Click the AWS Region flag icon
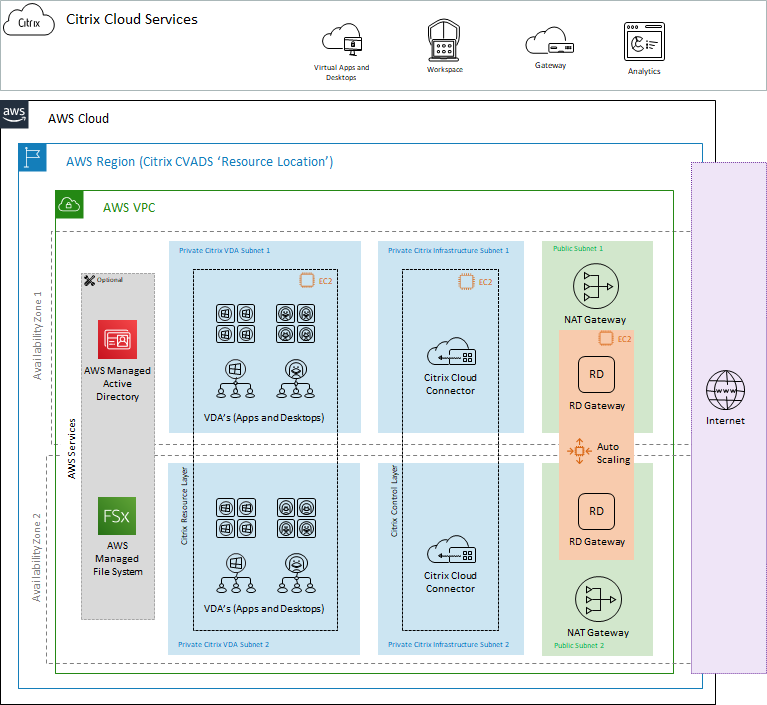The width and height of the screenshot is (767, 705). pos(33,157)
